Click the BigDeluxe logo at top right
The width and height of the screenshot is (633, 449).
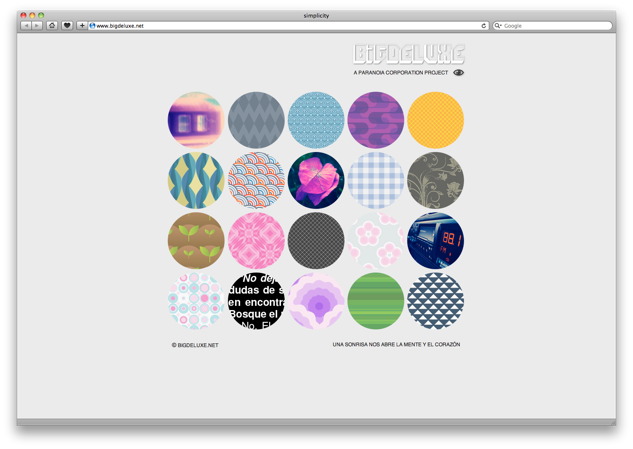[x=409, y=54]
